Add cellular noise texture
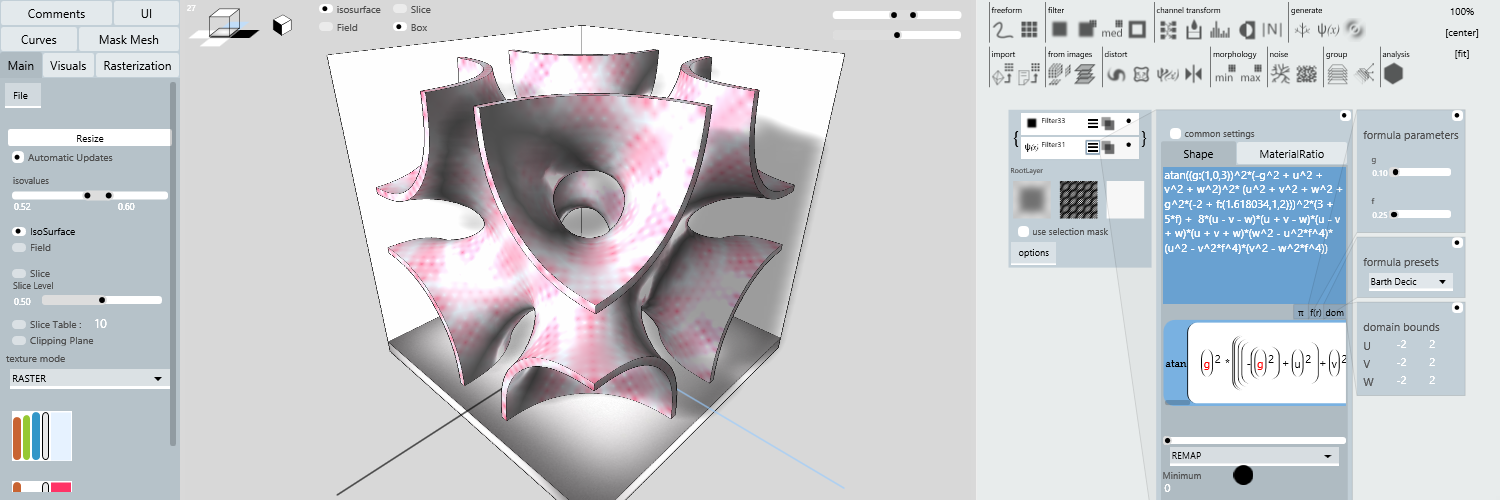 tap(1306, 74)
